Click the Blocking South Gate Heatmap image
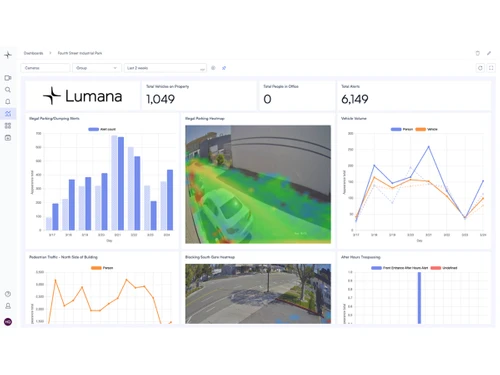 click(x=258, y=294)
